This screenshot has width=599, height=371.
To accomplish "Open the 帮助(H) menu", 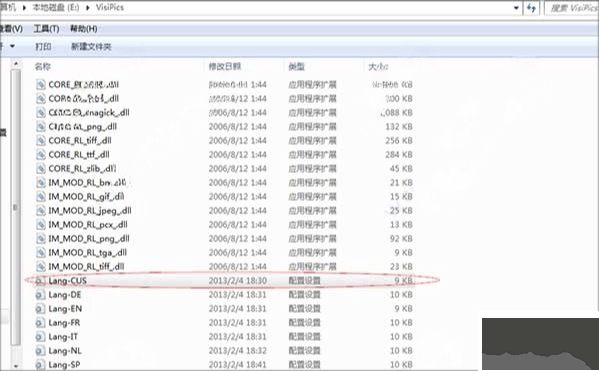I will (x=83, y=29).
